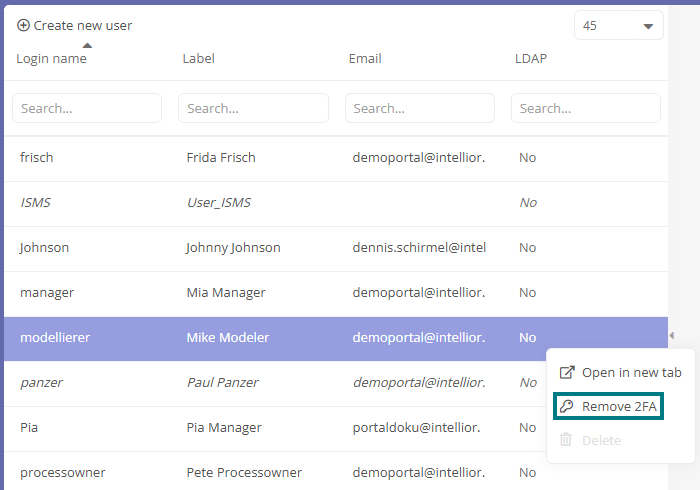Select the Johnny Johnson user row

[x=336, y=248]
